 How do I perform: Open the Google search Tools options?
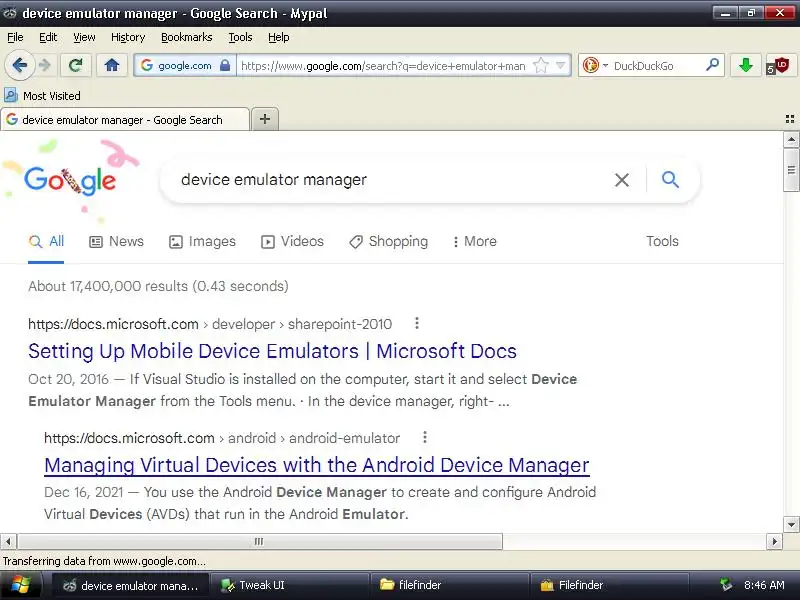pos(662,241)
